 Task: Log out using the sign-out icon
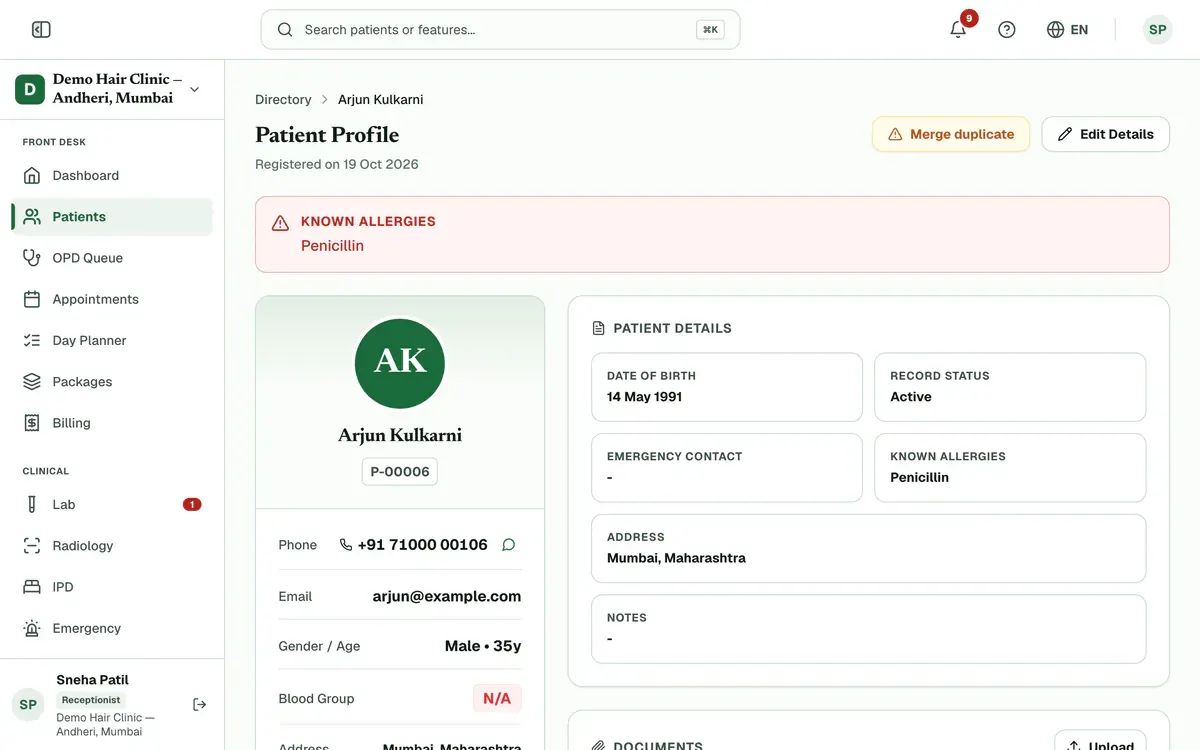(200, 705)
